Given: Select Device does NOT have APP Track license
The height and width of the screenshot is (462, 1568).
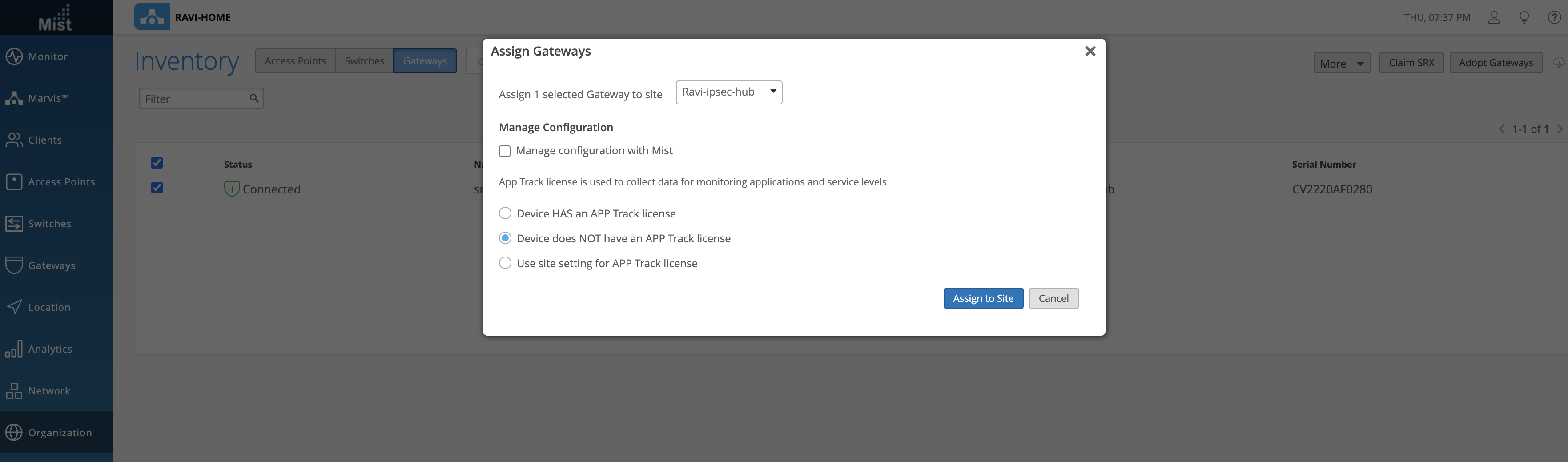Looking at the screenshot, I should click(x=505, y=238).
